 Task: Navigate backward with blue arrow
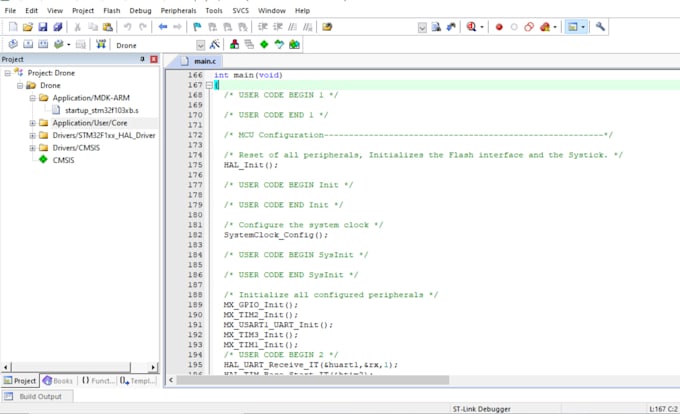click(163, 27)
